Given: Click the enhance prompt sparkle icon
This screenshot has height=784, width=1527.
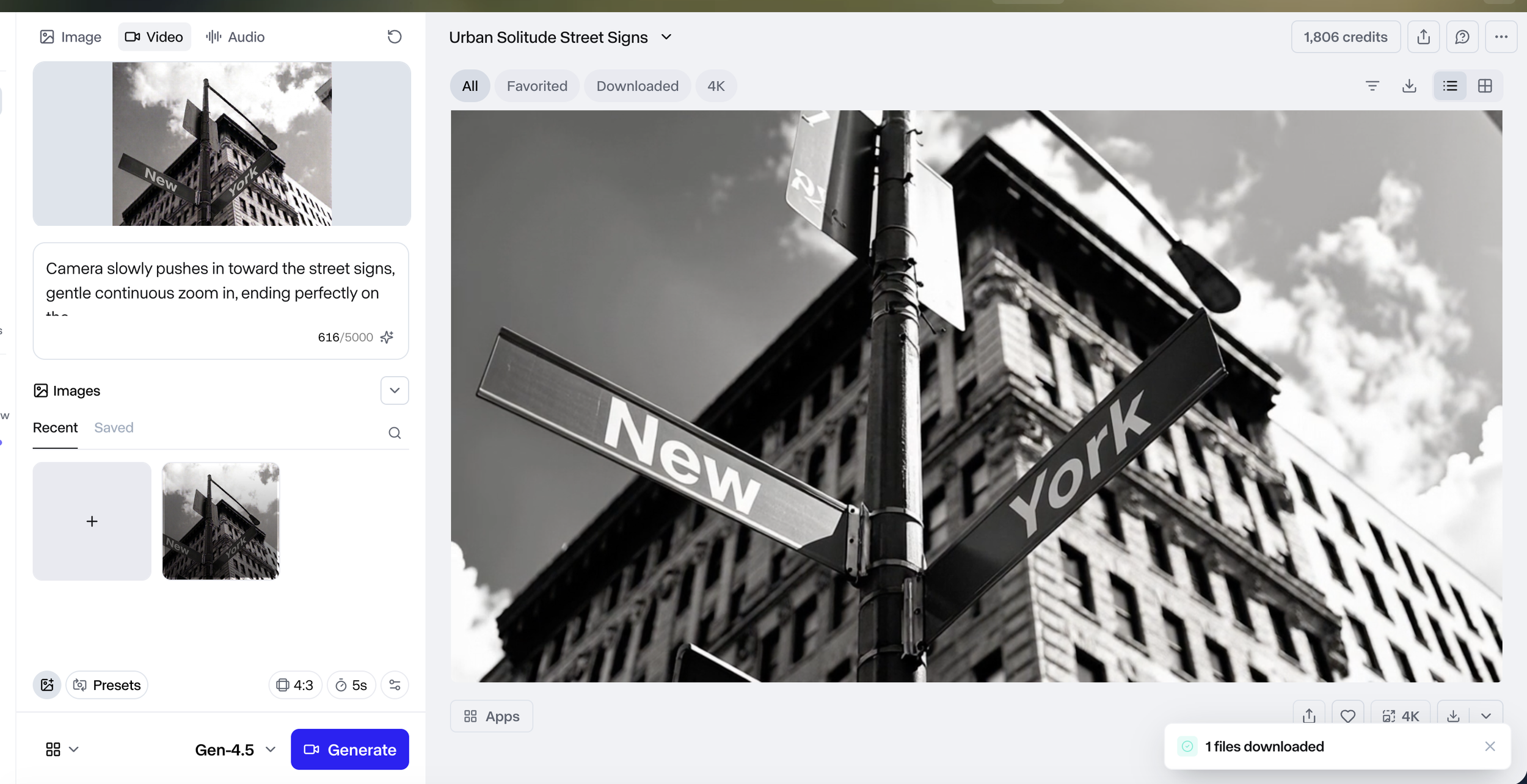Looking at the screenshot, I should 387,337.
